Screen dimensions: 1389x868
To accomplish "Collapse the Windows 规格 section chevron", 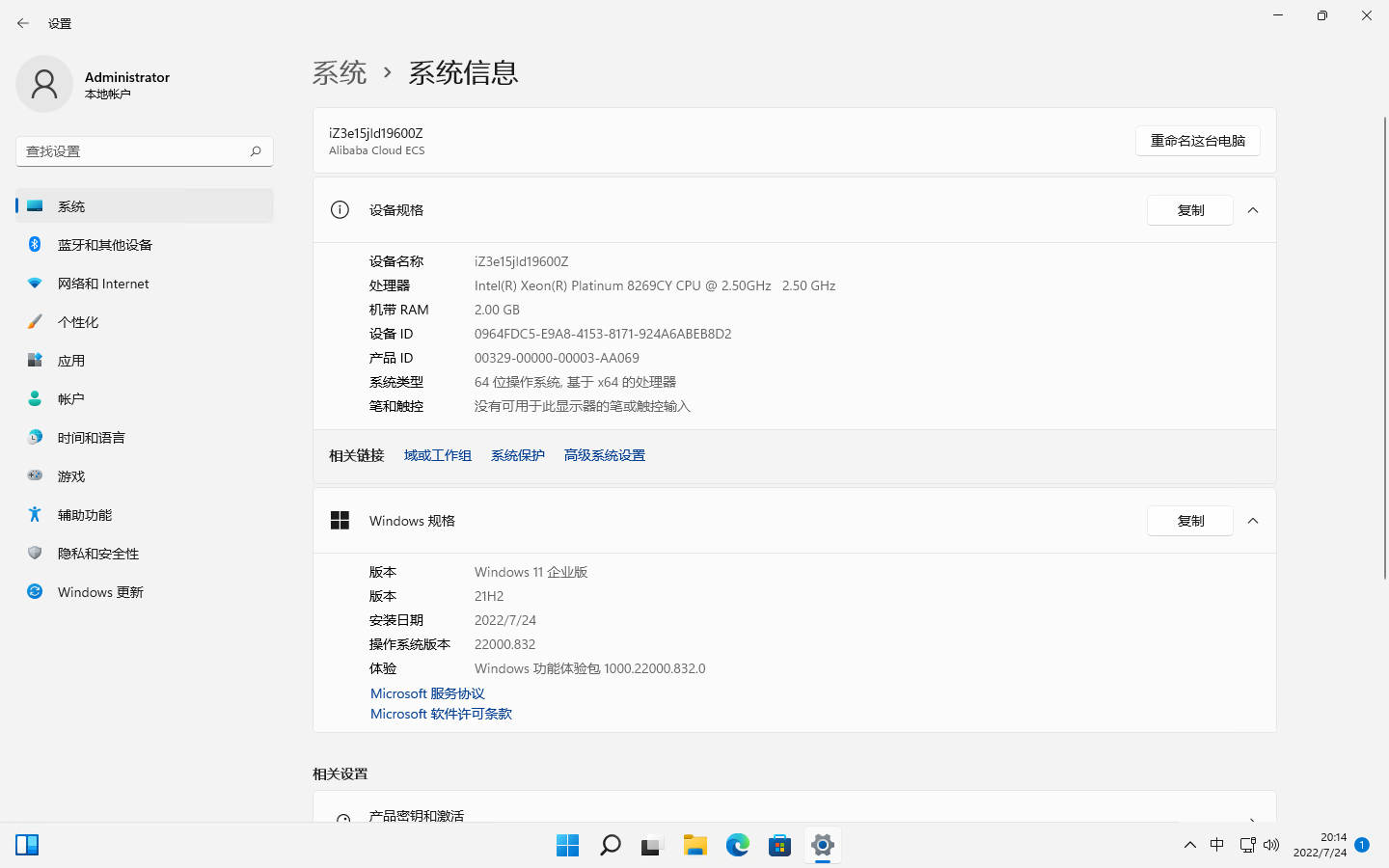I will coord(1253,521).
